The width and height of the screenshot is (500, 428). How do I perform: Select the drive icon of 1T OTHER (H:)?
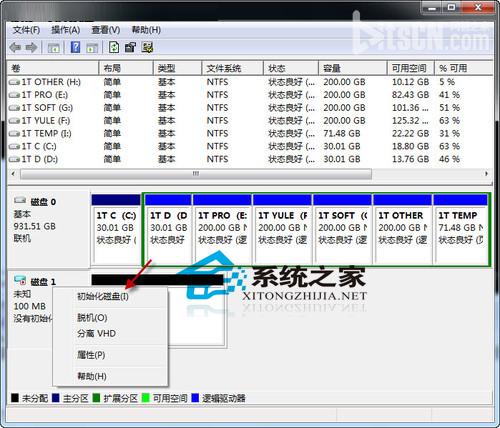[x=14, y=82]
